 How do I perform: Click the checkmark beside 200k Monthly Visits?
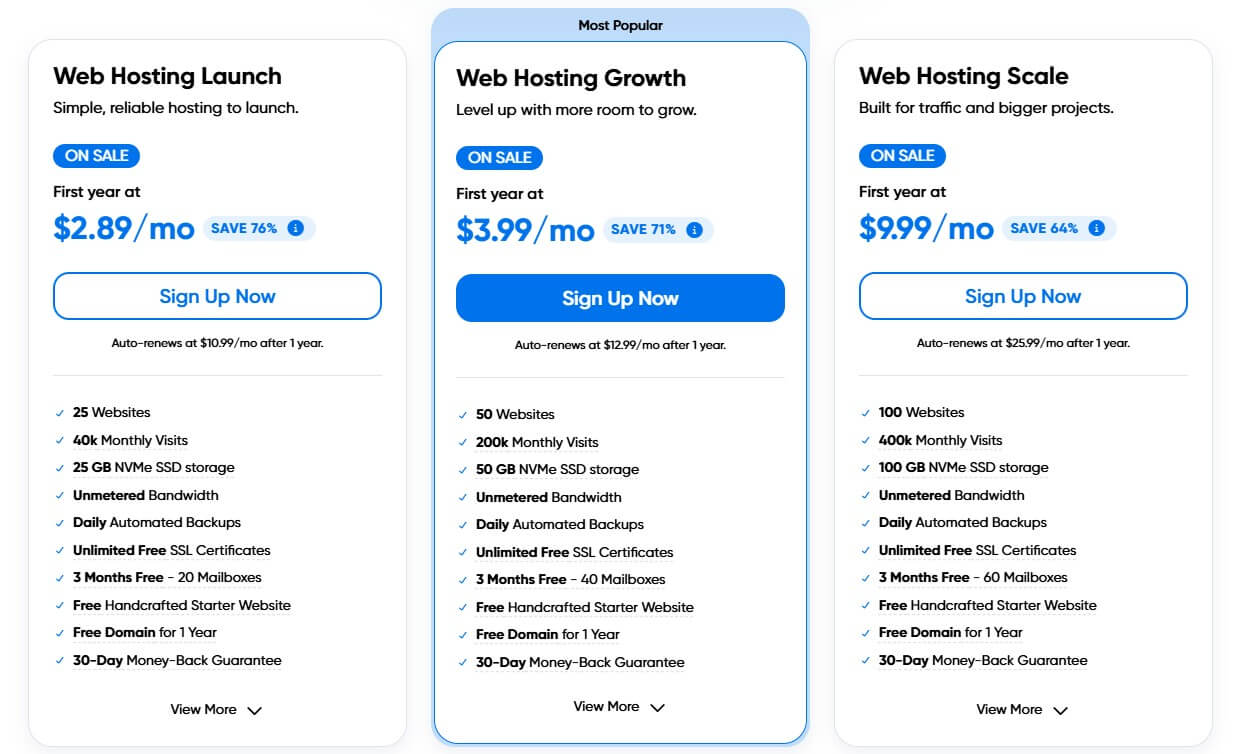[464, 442]
